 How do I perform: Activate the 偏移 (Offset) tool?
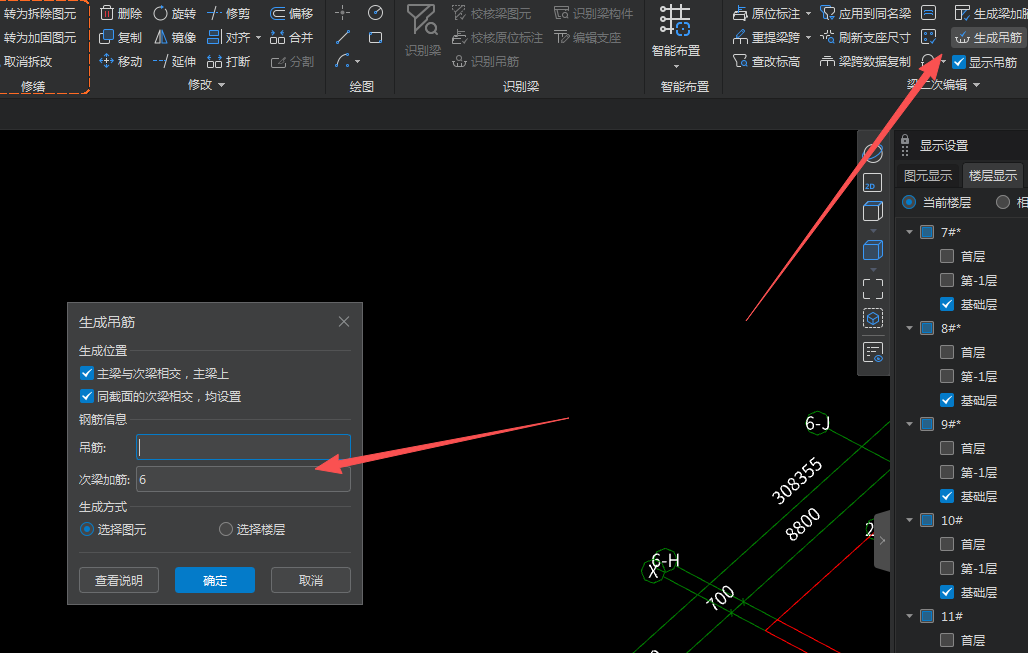pyautogui.click(x=292, y=13)
